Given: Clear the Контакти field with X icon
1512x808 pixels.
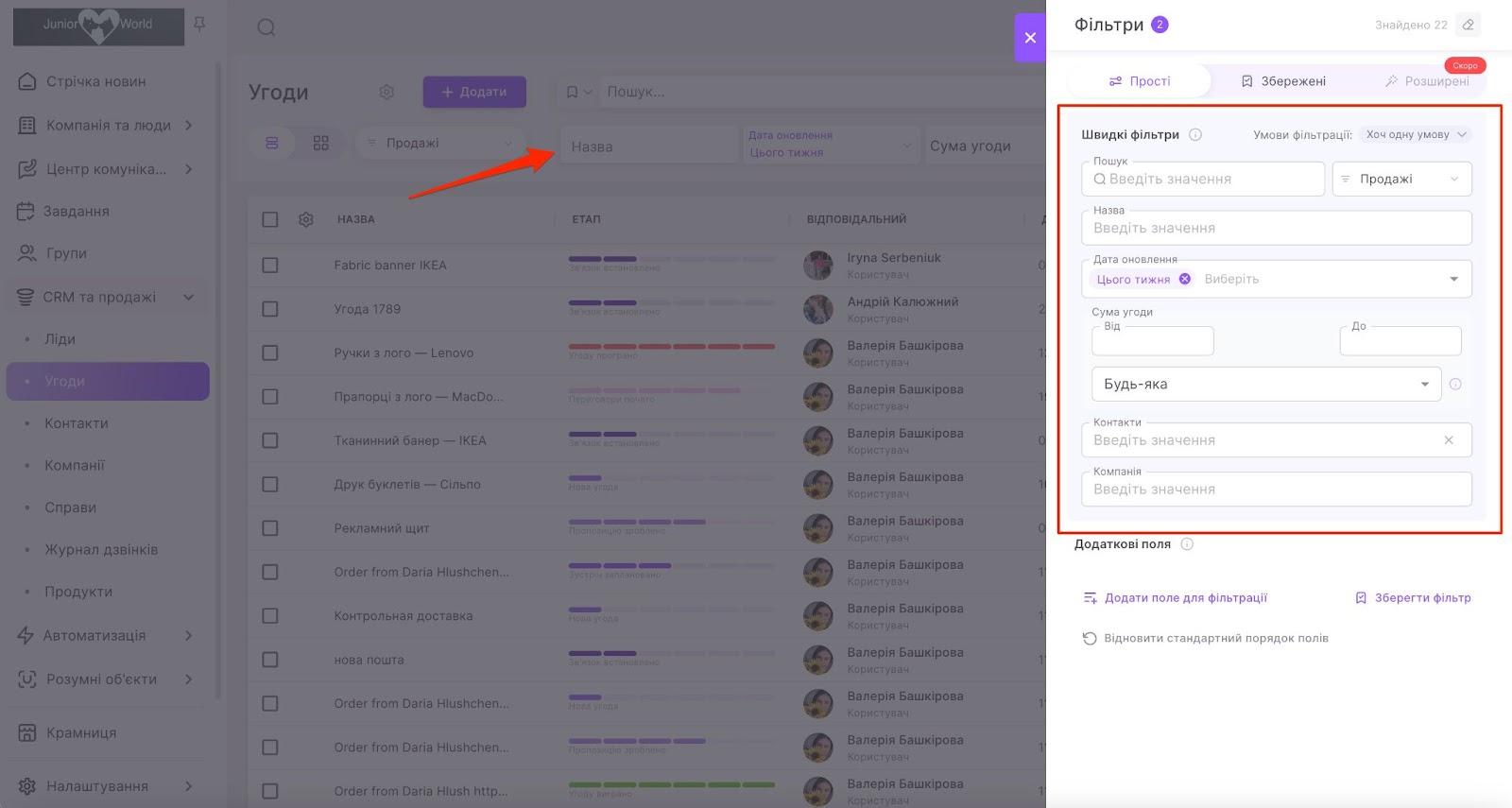Looking at the screenshot, I should pos(1449,440).
